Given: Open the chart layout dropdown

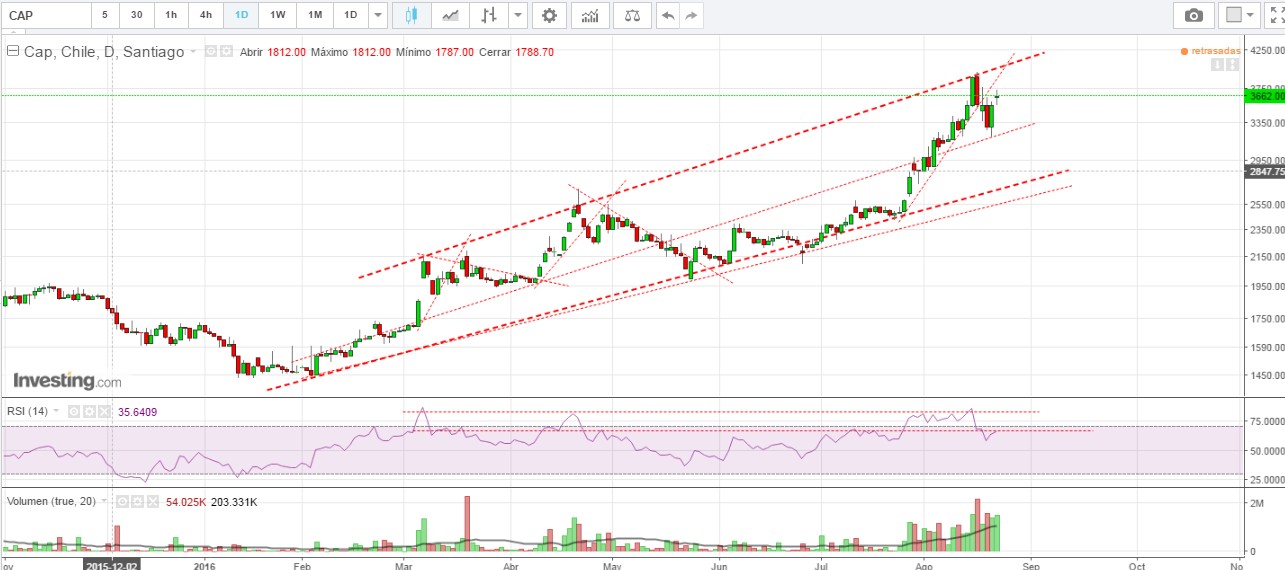Looking at the screenshot, I should (x=1241, y=15).
